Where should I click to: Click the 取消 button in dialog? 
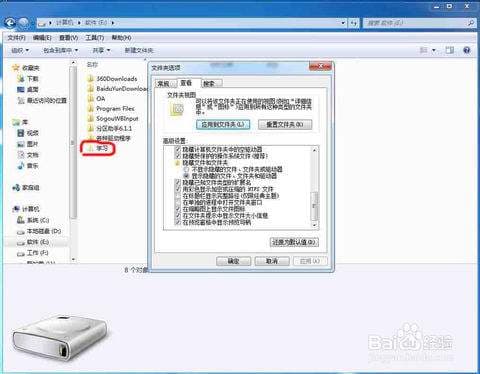tap(272, 261)
